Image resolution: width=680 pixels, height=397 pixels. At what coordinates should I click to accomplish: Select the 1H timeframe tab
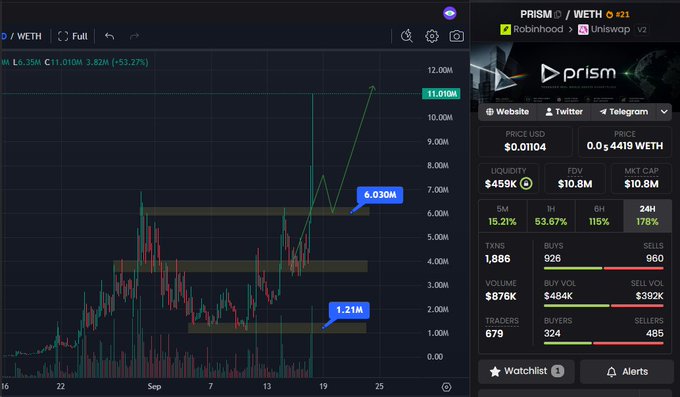551,216
